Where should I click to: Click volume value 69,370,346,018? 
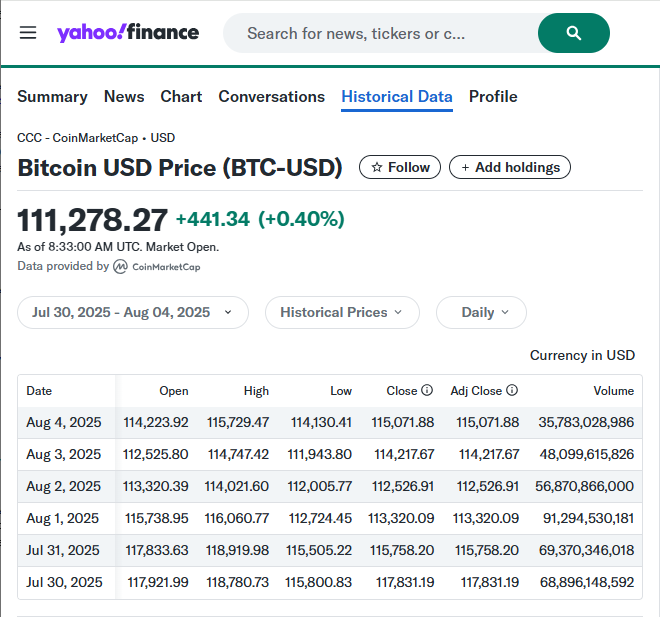tap(586, 550)
